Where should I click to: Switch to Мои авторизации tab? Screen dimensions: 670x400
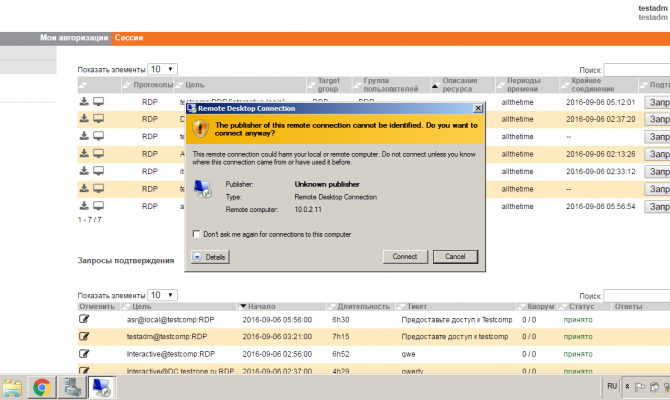(74, 38)
